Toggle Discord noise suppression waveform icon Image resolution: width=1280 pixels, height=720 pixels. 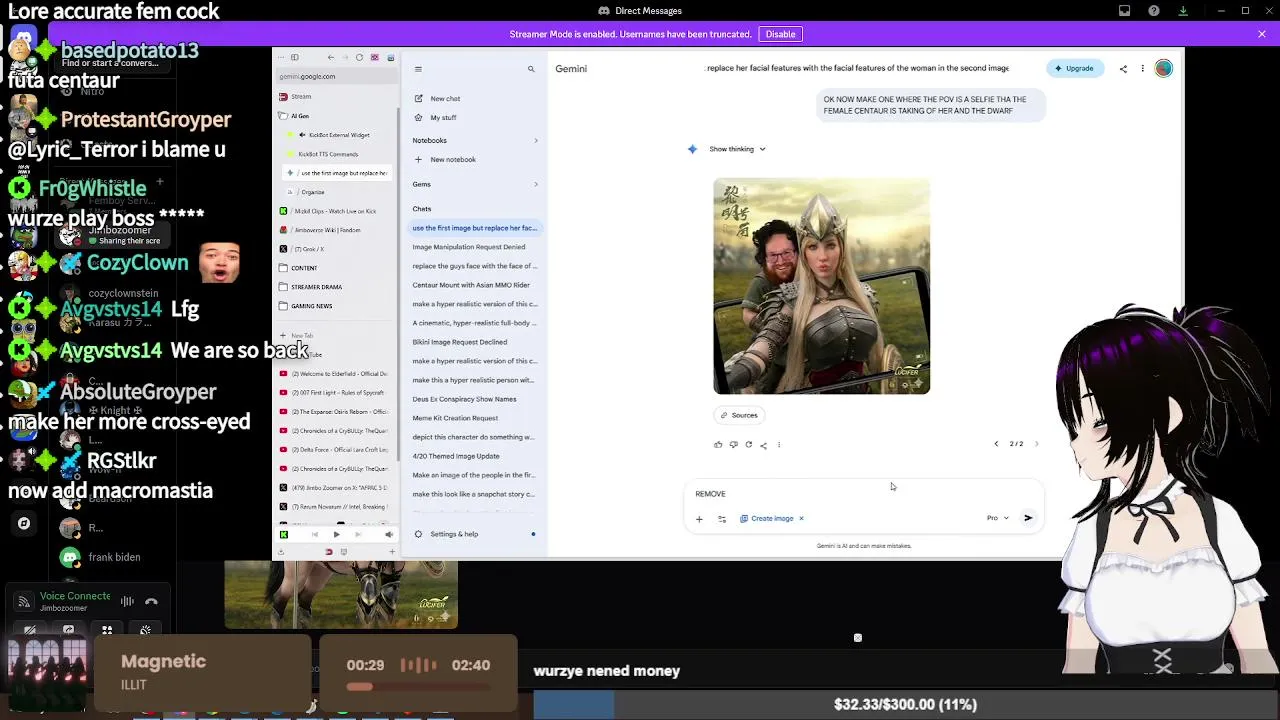pos(127,602)
